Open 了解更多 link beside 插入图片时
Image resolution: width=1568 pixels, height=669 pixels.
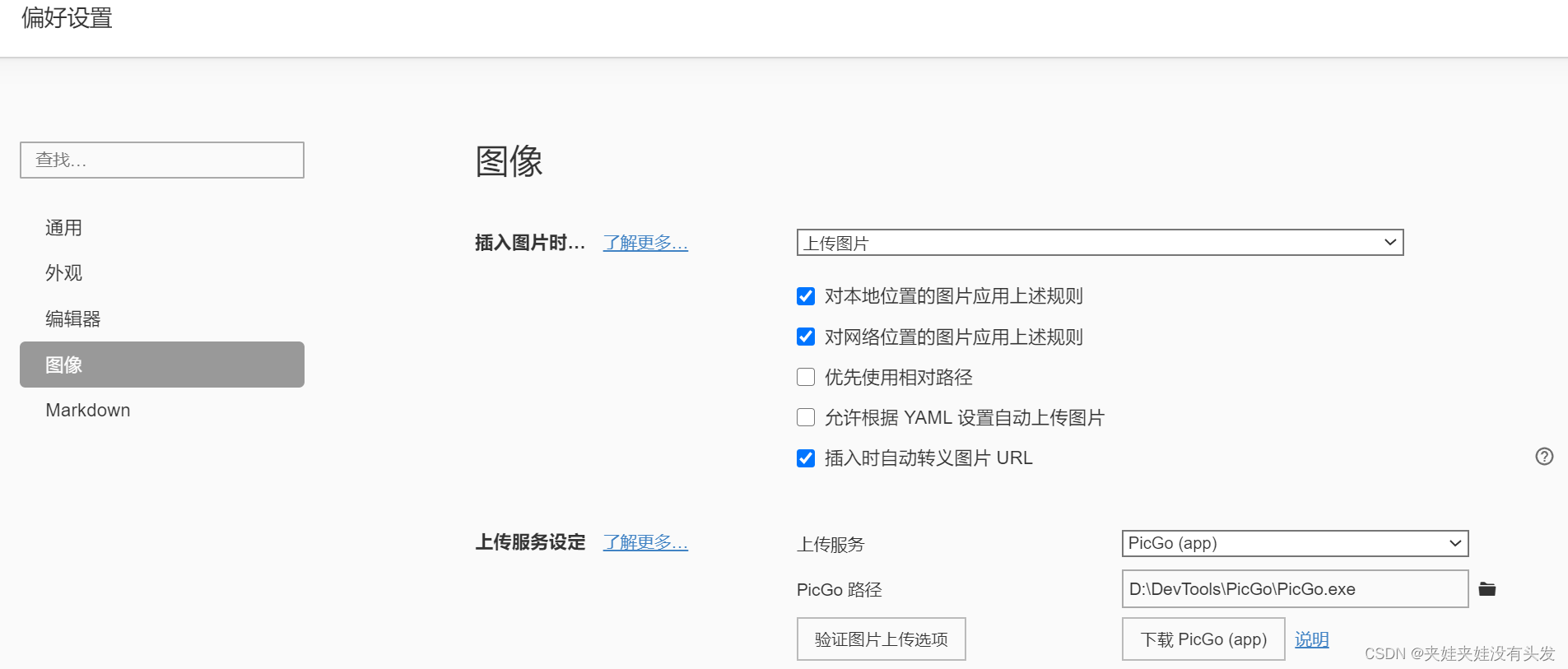pyautogui.click(x=645, y=243)
